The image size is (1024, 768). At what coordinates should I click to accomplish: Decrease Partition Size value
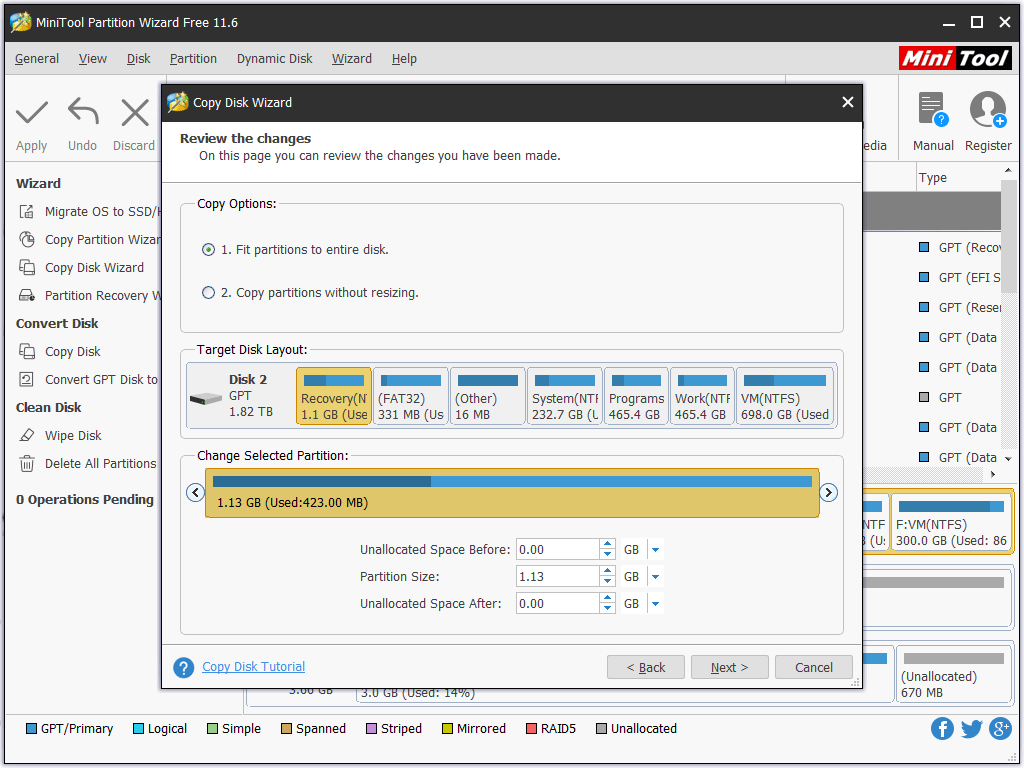(607, 582)
